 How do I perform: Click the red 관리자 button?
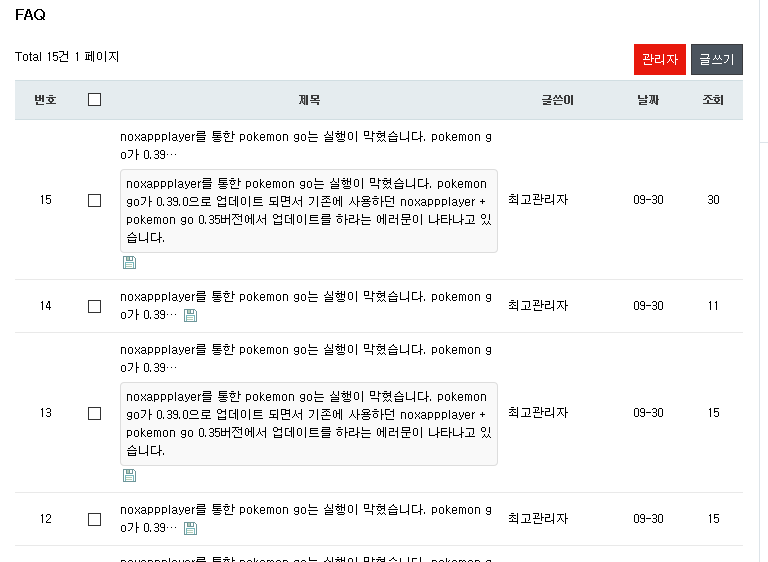pos(659,59)
